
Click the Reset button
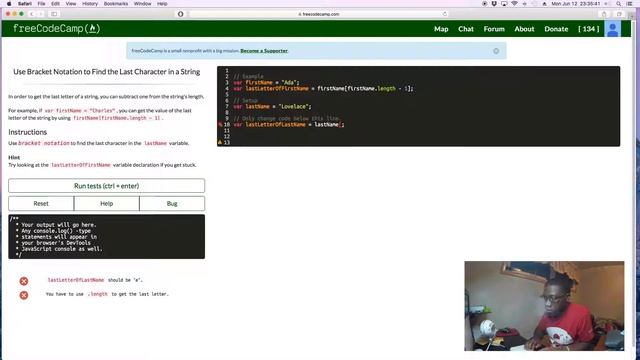point(41,203)
